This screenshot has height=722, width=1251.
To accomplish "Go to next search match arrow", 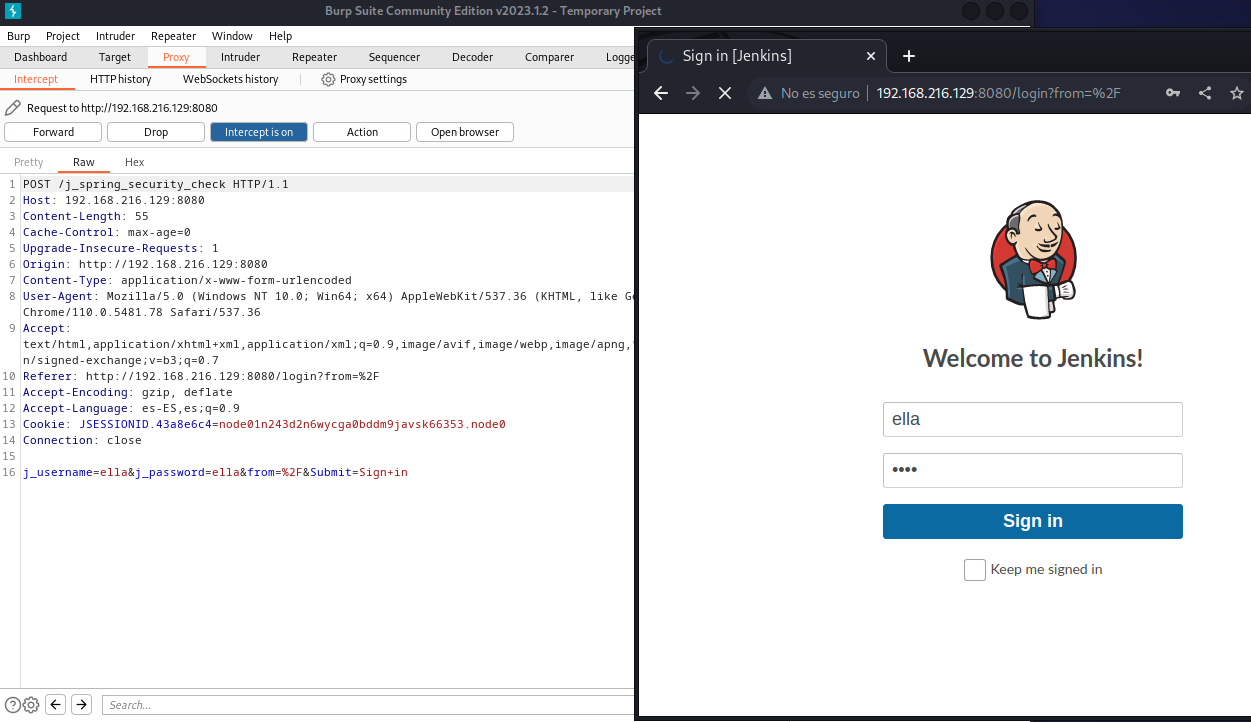I will pos(82,704).
